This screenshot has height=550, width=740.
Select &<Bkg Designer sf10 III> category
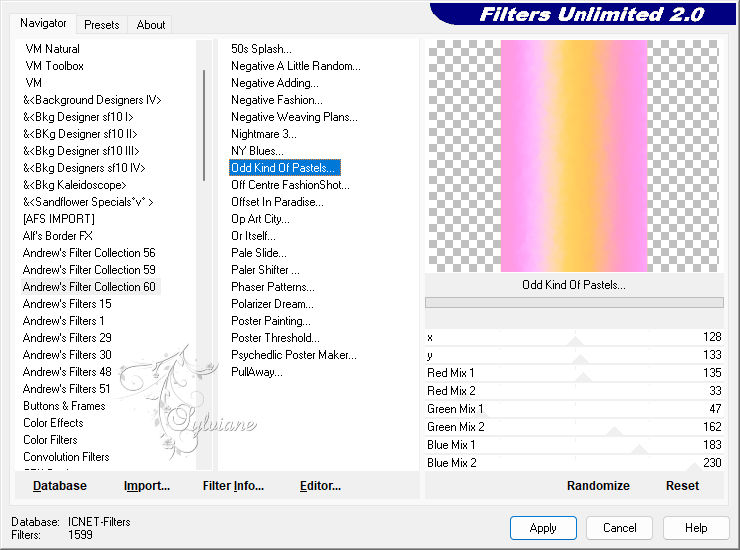[x=81, y=151]
